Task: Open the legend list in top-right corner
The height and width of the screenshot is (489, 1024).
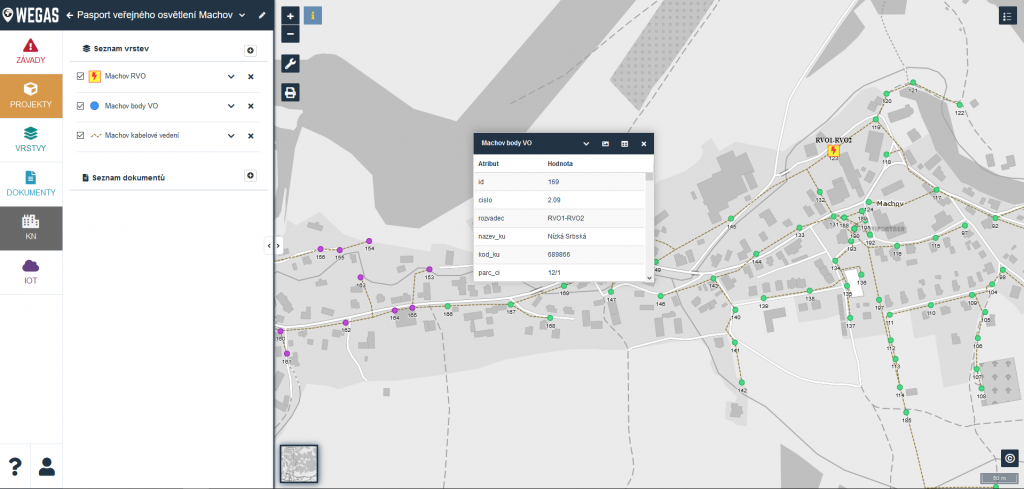Action: pyautogui.click(x=1007, y=16)
